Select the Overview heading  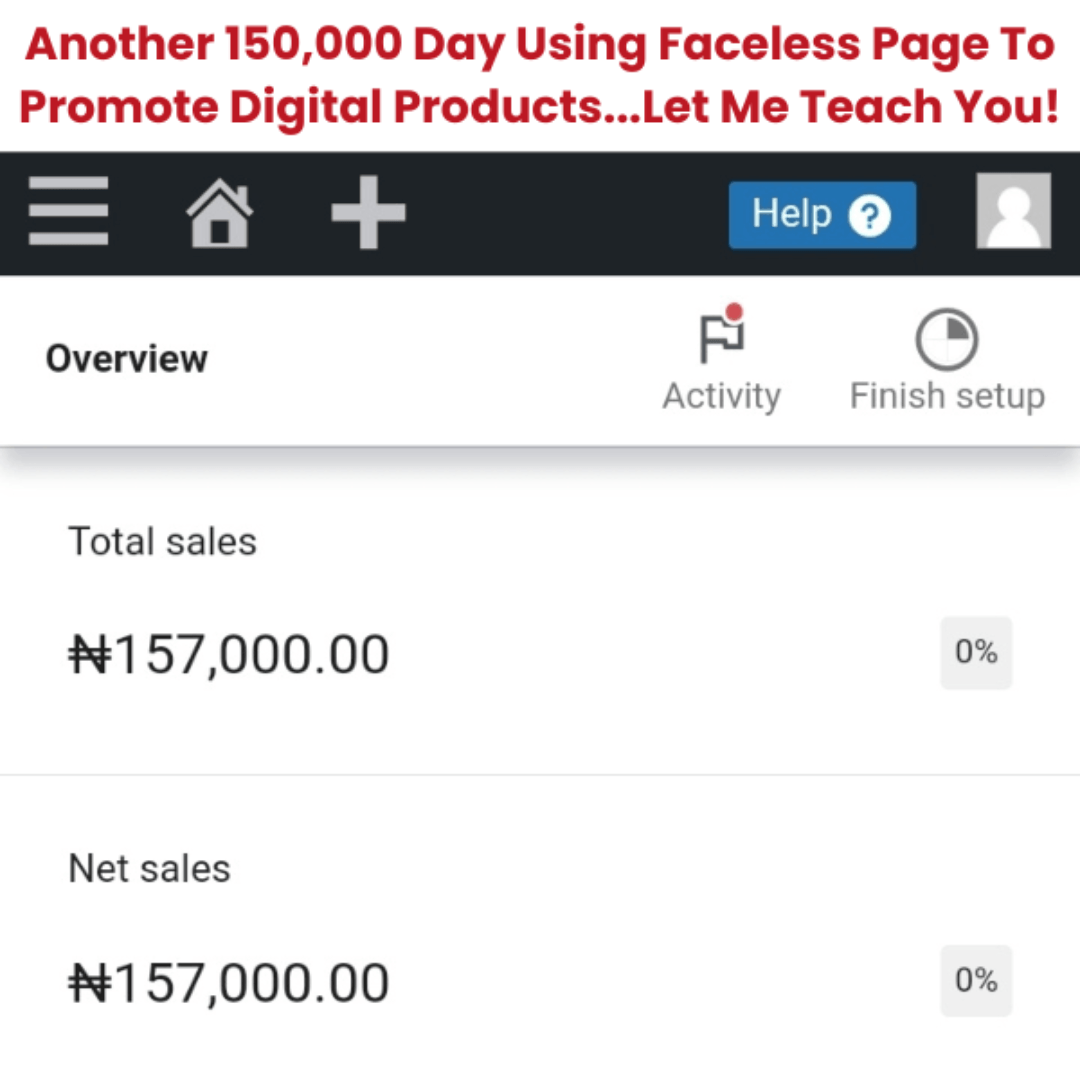127,359
